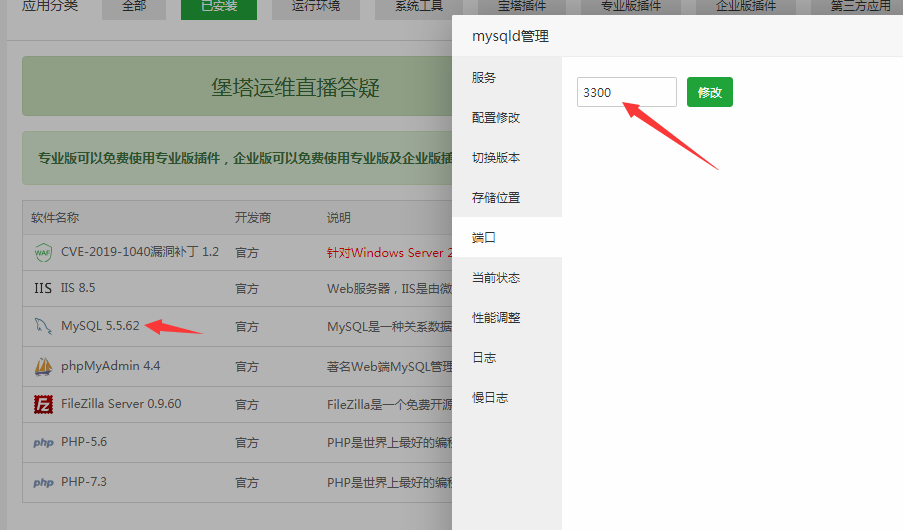Open FileZilla Server 0.9.60 entry
903x530 pixels.
(x=121, y=404)
